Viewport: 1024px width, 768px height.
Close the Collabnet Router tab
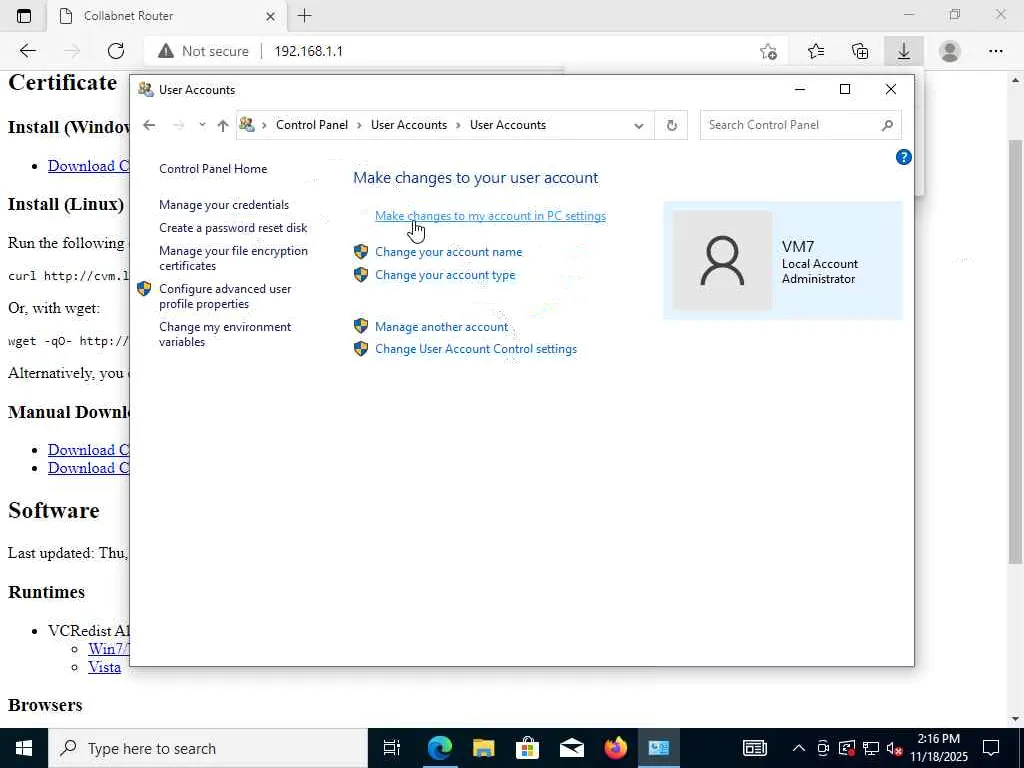pyautogui.click(x=270, y=16)
